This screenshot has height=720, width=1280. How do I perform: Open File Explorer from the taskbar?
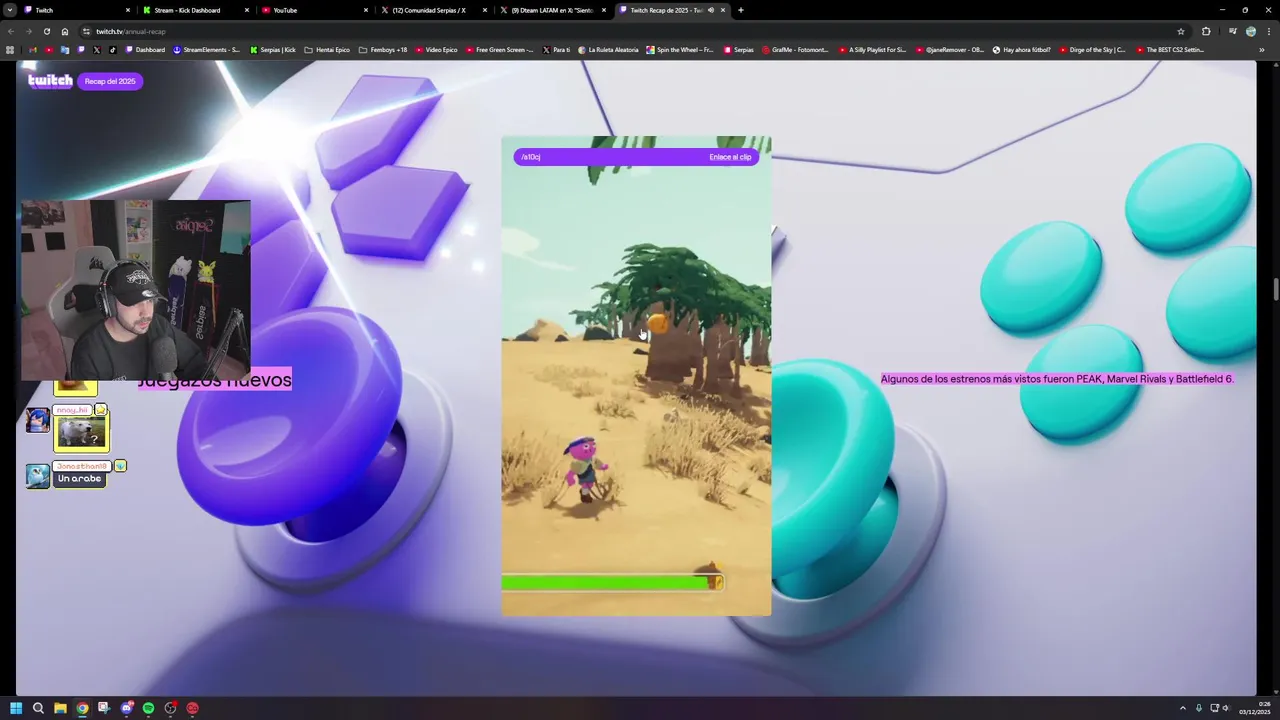click(x=60, y=708)
